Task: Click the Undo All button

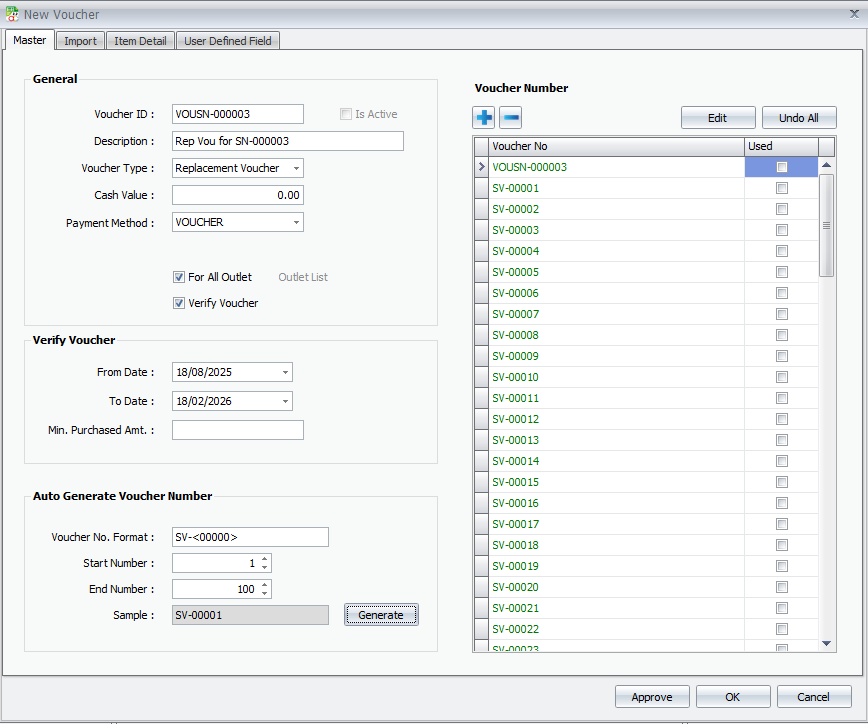Action: pos(798,118)
